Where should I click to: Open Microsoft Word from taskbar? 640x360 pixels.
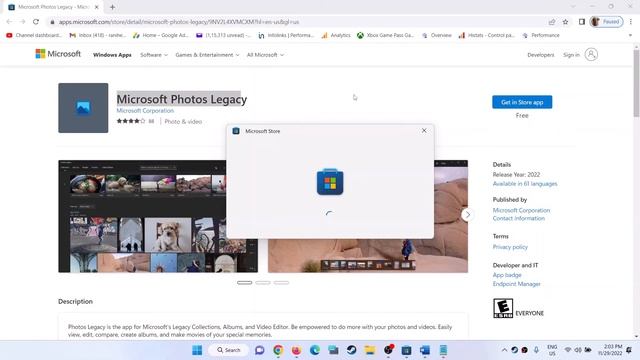click(425, 350)
